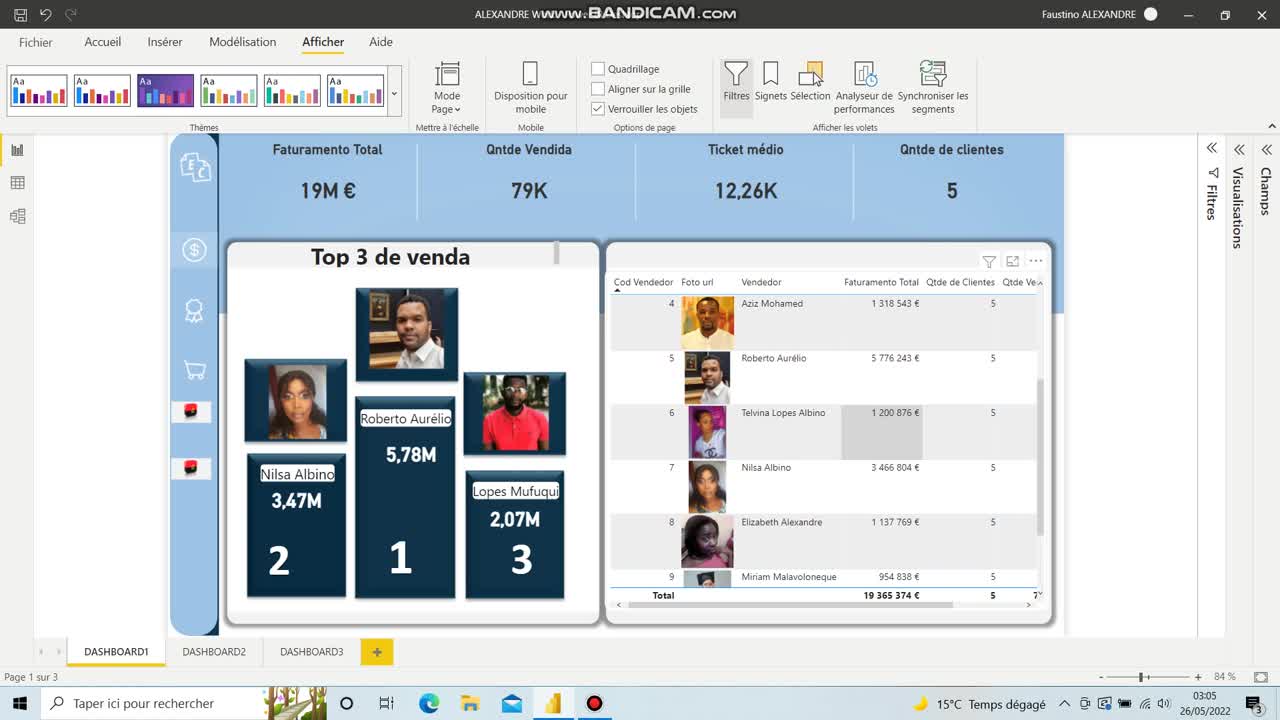Uncheck Verrouiller les objets
The image size is (1280, 720).
[x=598, y=109]
